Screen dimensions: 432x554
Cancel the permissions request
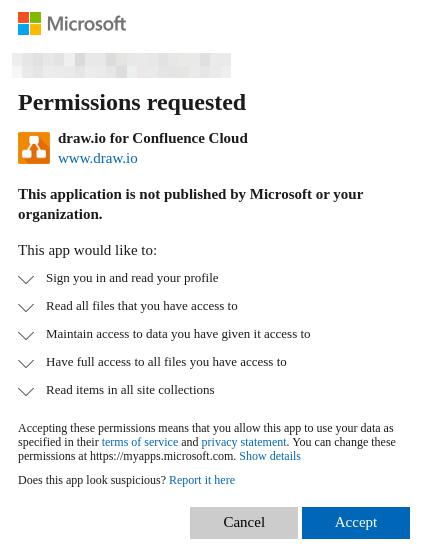[x=244, y=523]
